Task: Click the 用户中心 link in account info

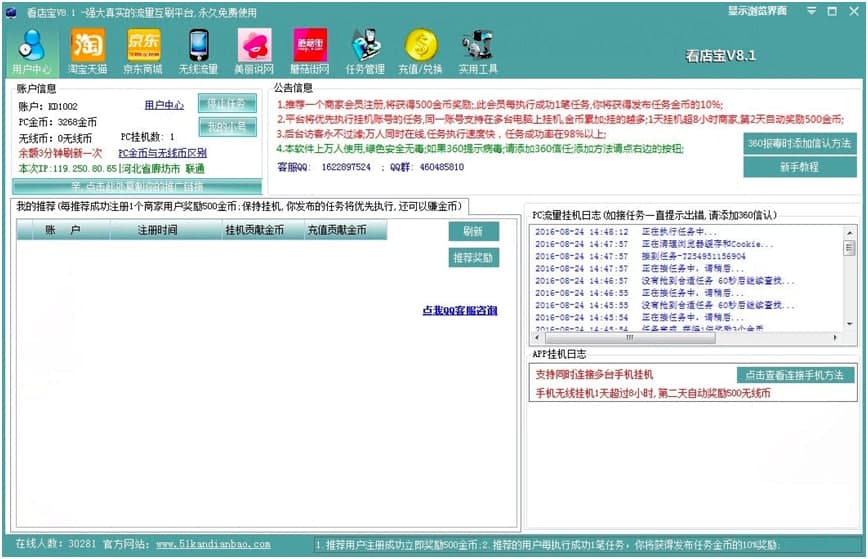Action: coord(164,105)
